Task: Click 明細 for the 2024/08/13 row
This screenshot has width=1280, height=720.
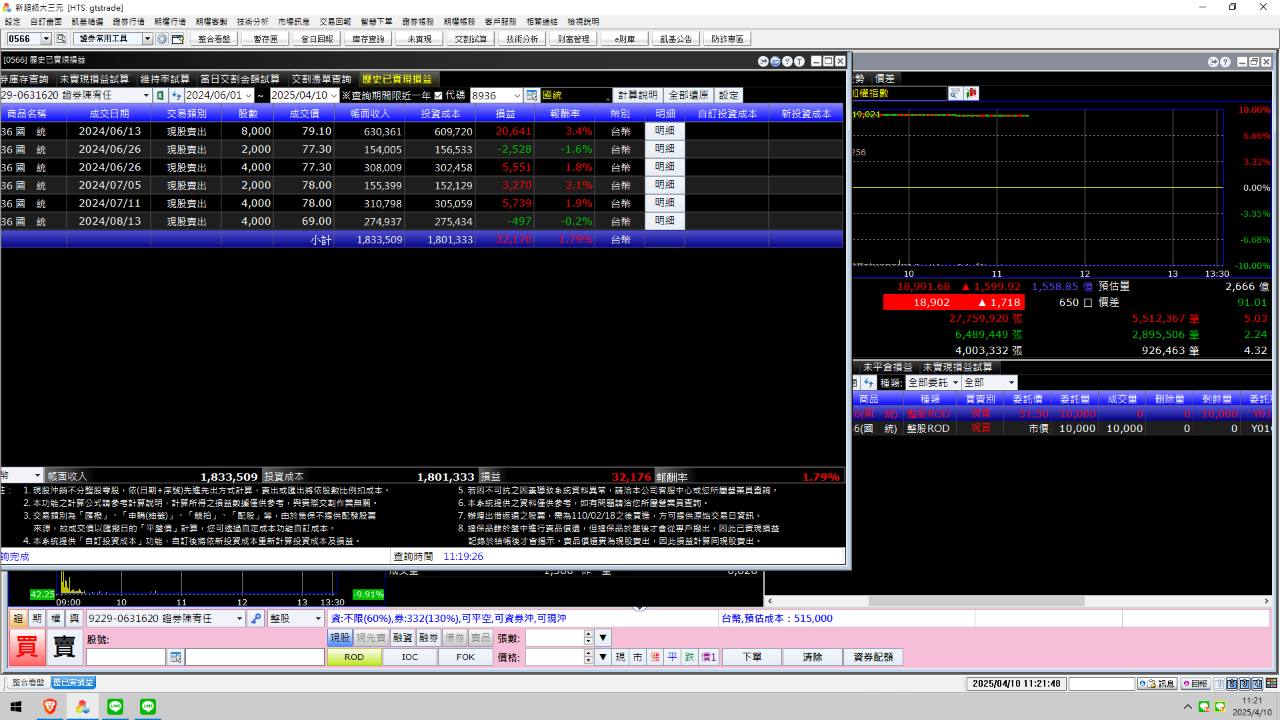Action: click(665, 221)
